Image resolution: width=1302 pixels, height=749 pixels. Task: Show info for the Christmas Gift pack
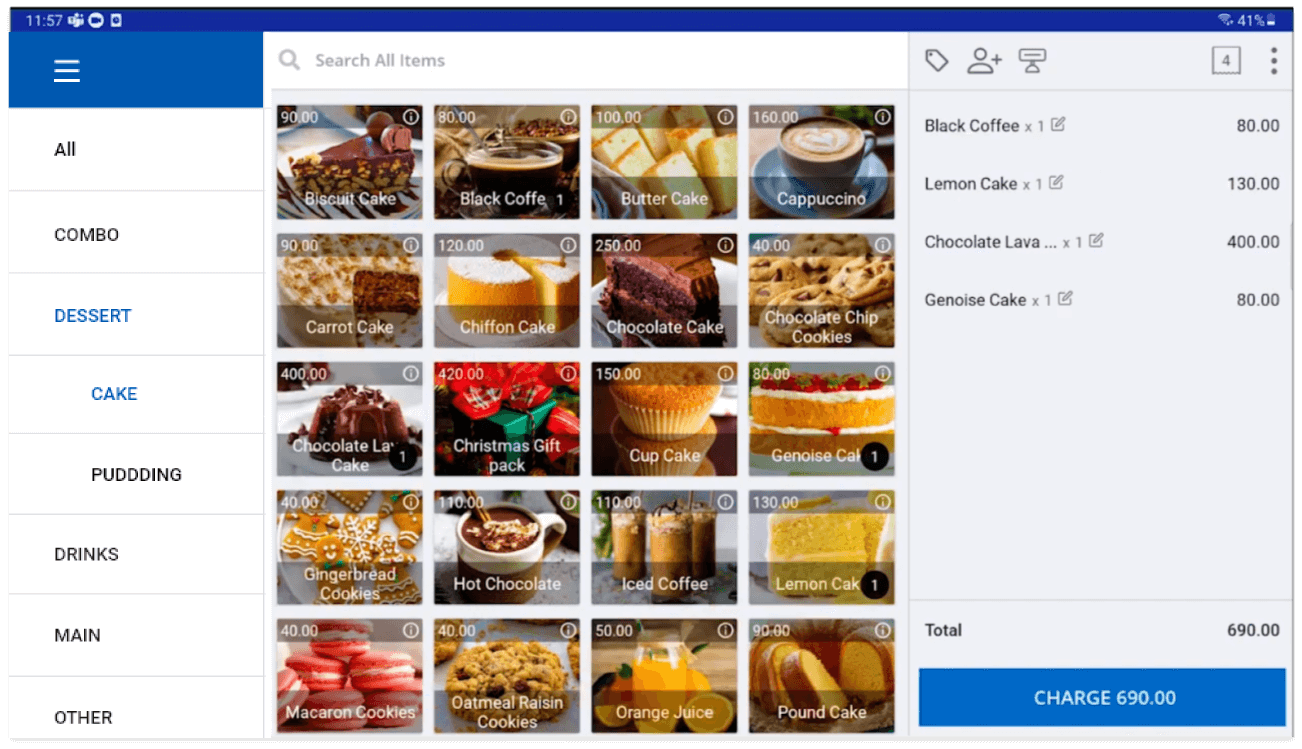pos(568,374)
